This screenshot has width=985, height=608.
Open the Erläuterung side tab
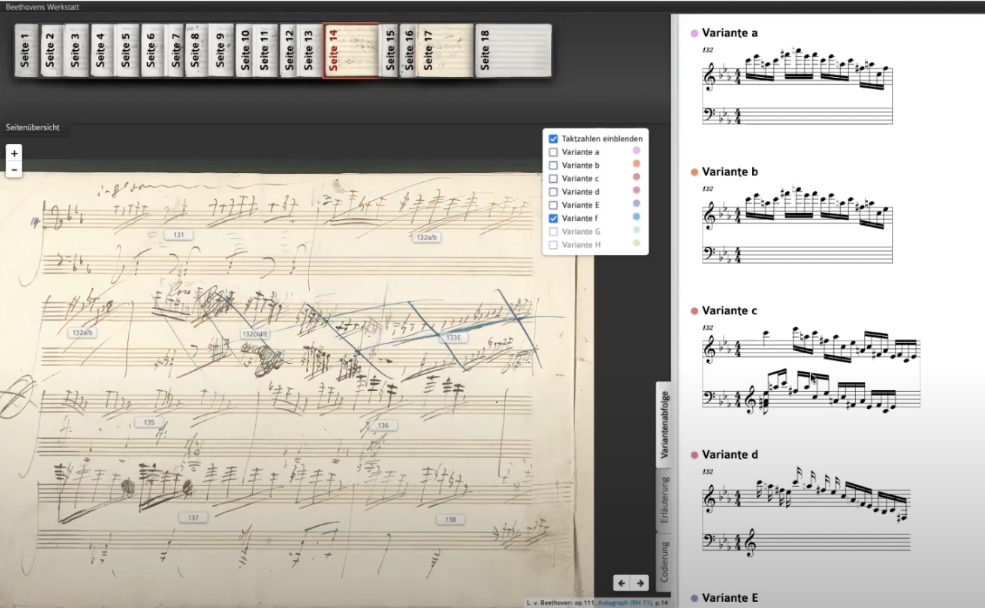(664, 500)
